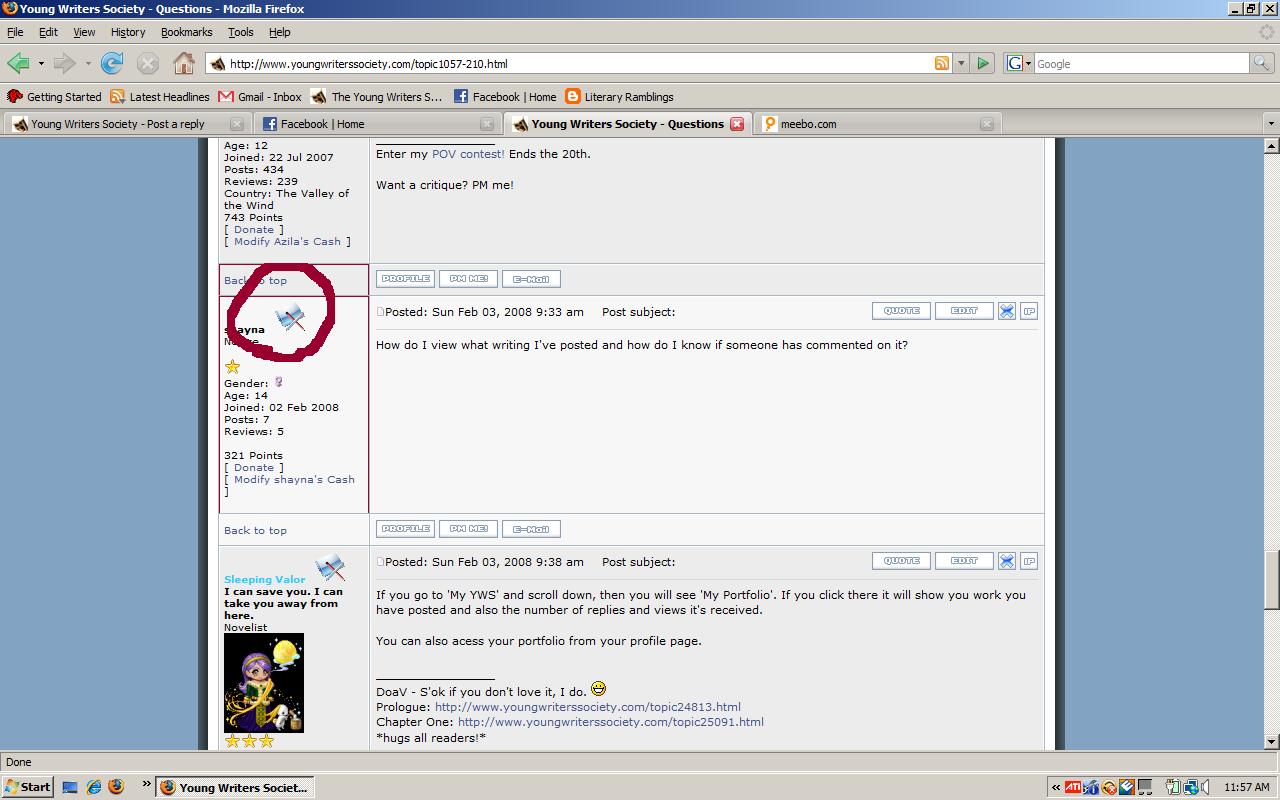The height and width of the screenshot is (800, 1280).
Task: Click E-Mail button below shayna's post
Action: pyautogui.click(x=531, y=529)
